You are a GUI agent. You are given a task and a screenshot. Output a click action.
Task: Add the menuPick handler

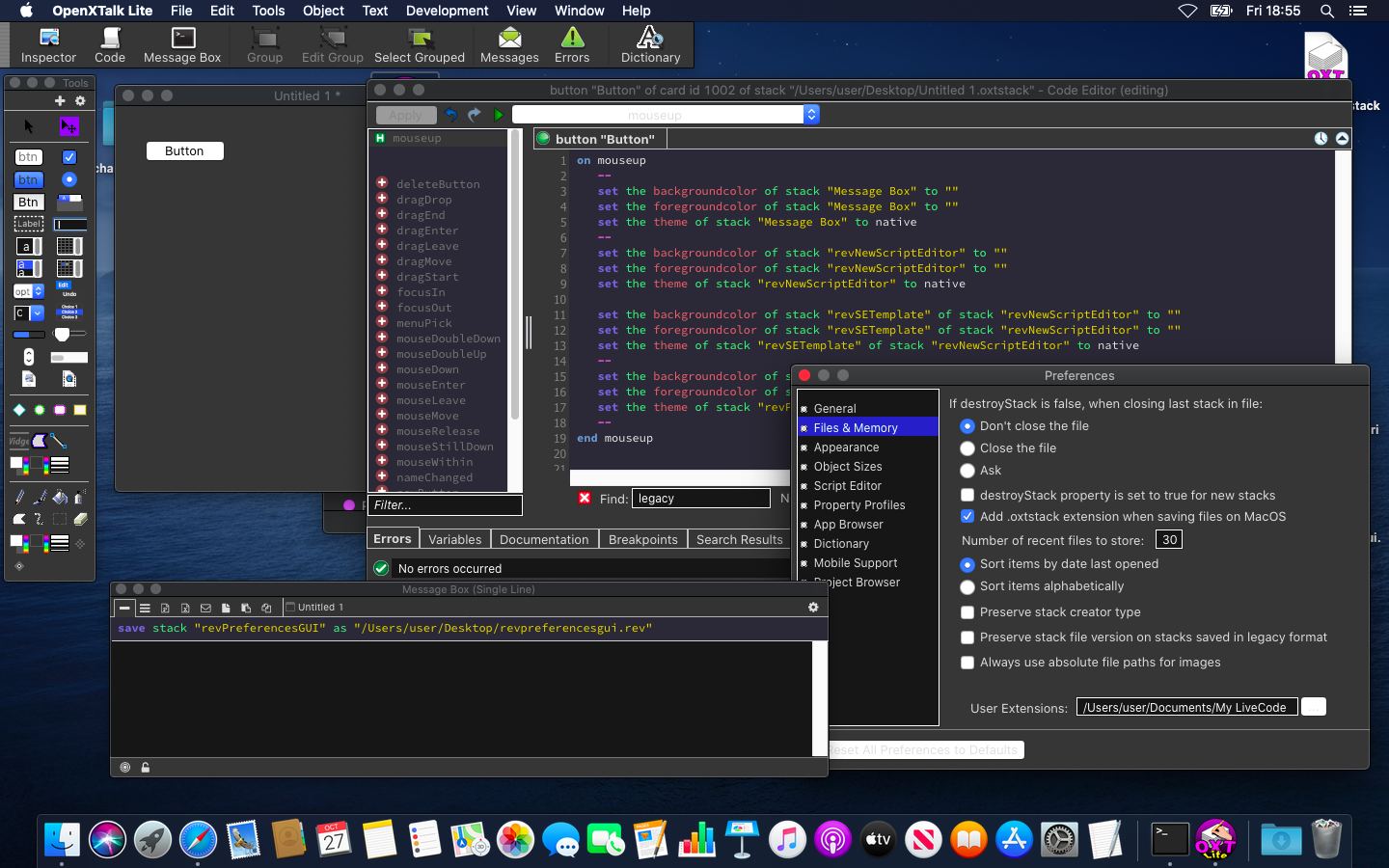[382, 322]
